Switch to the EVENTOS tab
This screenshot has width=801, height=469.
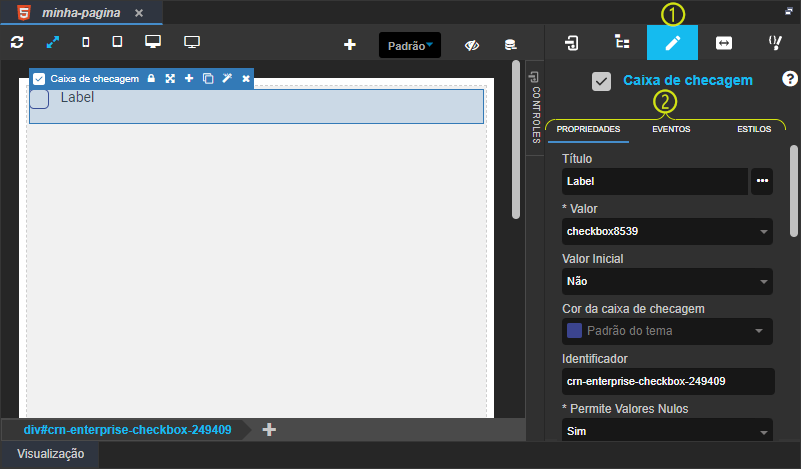[x=671, y=129]
